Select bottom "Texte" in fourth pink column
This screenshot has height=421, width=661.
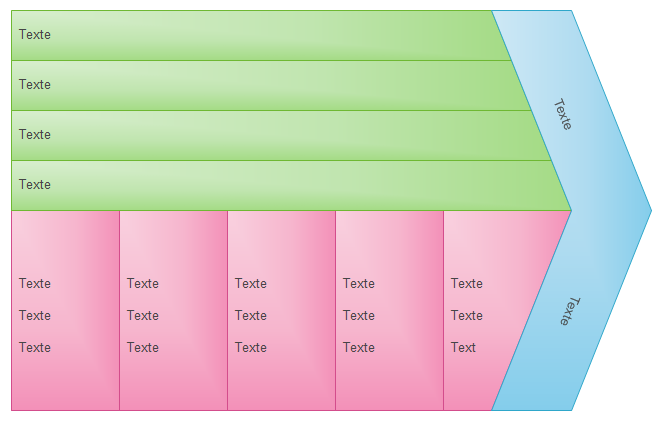pos(359,348)
